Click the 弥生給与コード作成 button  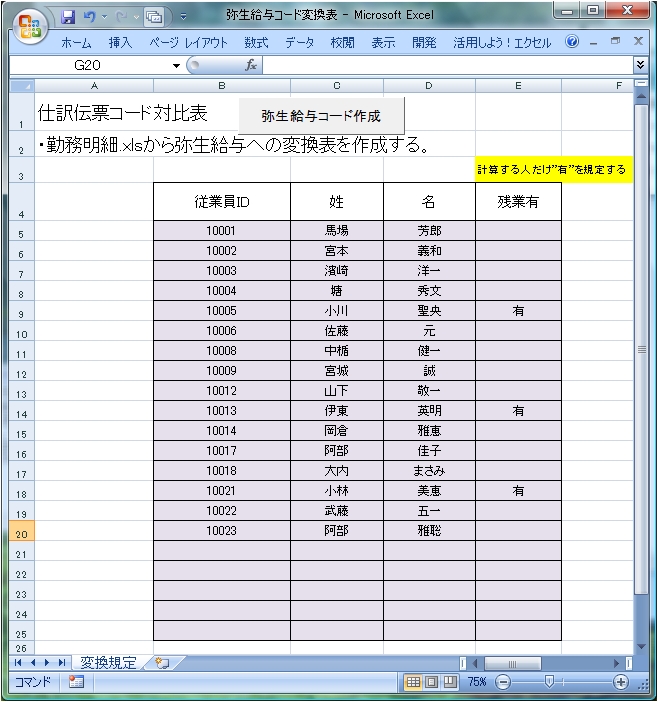pyautogui.click(x=321, y=116)
